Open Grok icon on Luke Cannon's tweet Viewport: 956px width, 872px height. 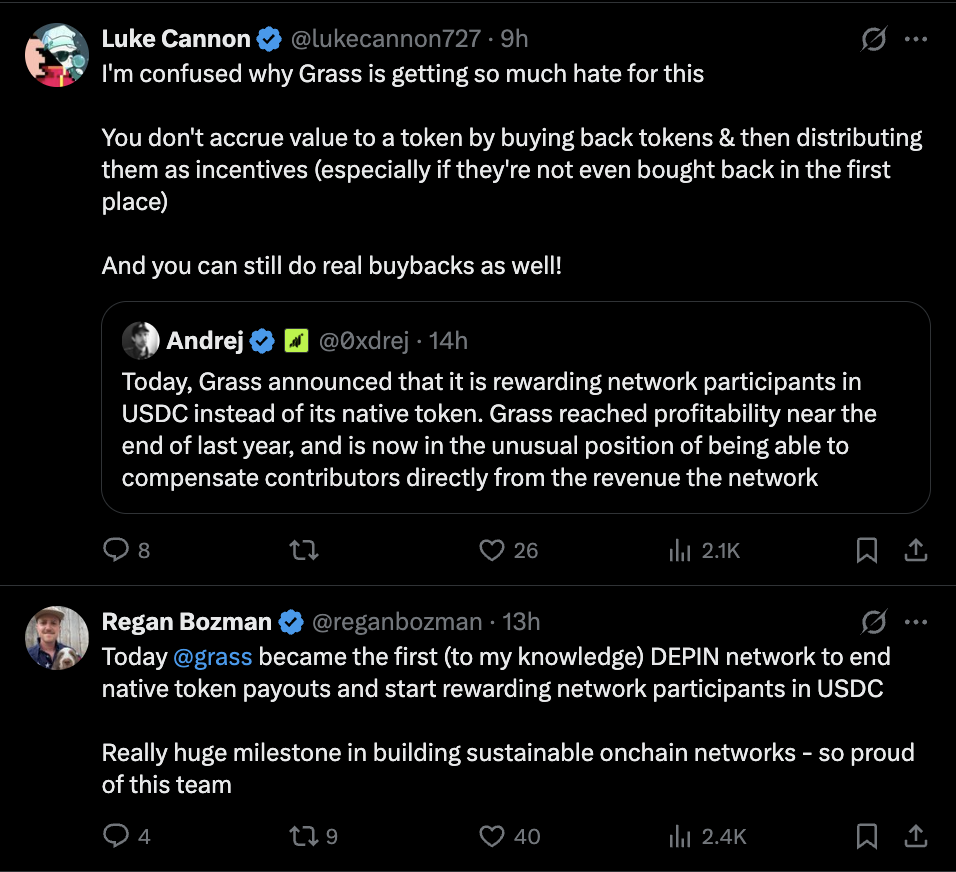[873, 39]
